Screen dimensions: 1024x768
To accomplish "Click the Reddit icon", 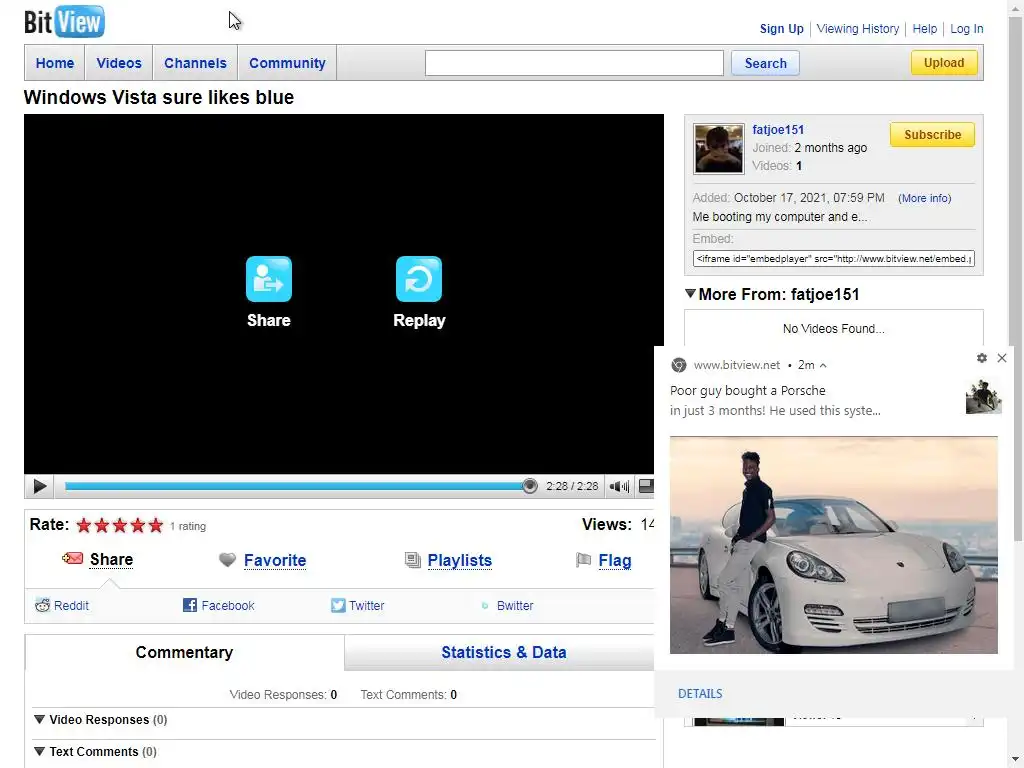I will click(x=42, y=605).
